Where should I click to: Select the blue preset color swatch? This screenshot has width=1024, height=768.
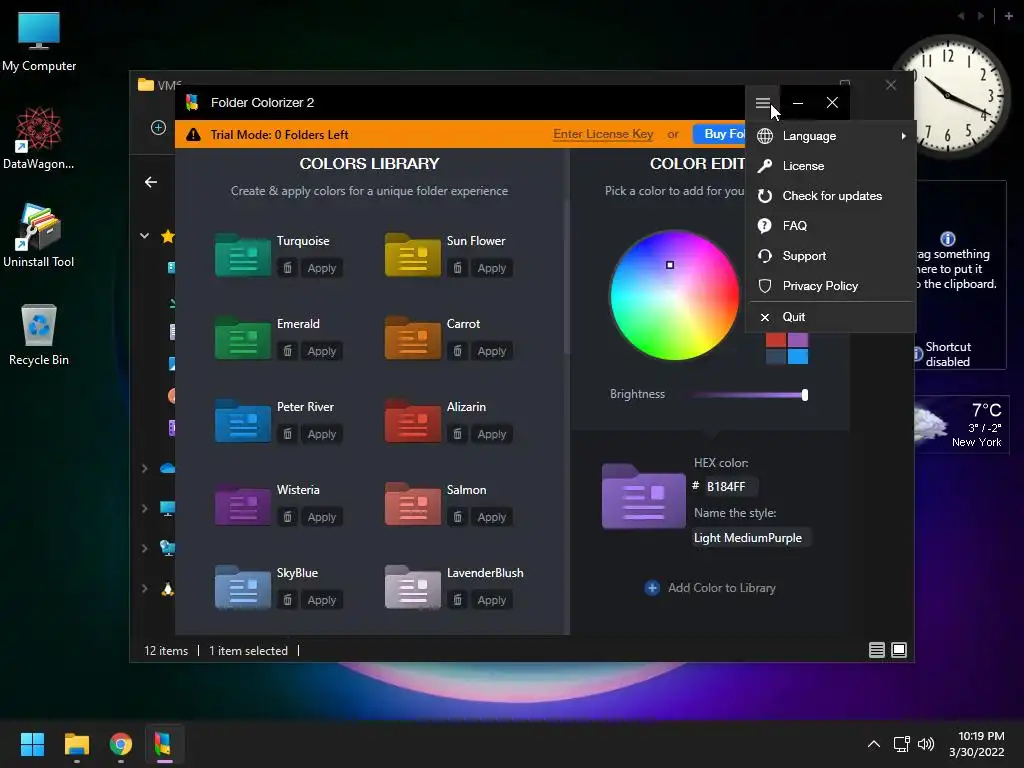pos(797,356)
